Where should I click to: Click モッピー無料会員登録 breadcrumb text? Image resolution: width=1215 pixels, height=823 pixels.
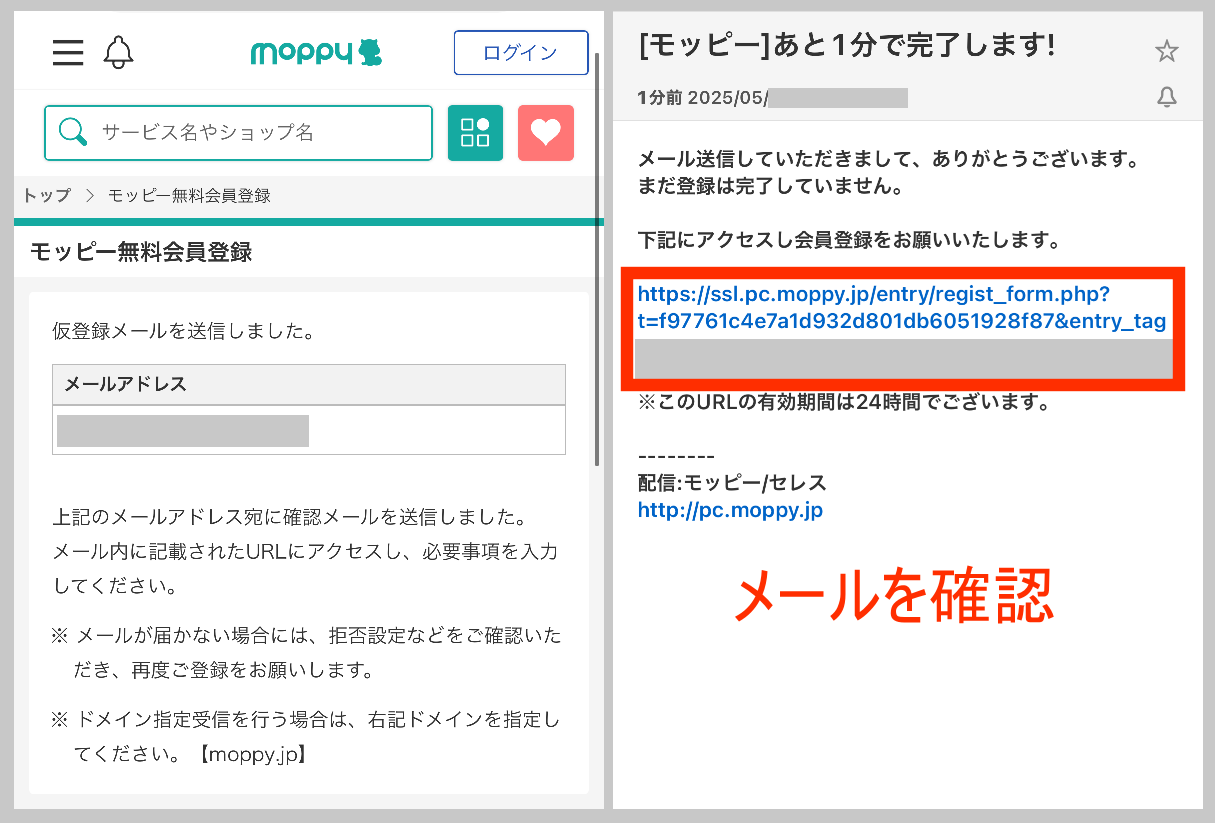189,195
